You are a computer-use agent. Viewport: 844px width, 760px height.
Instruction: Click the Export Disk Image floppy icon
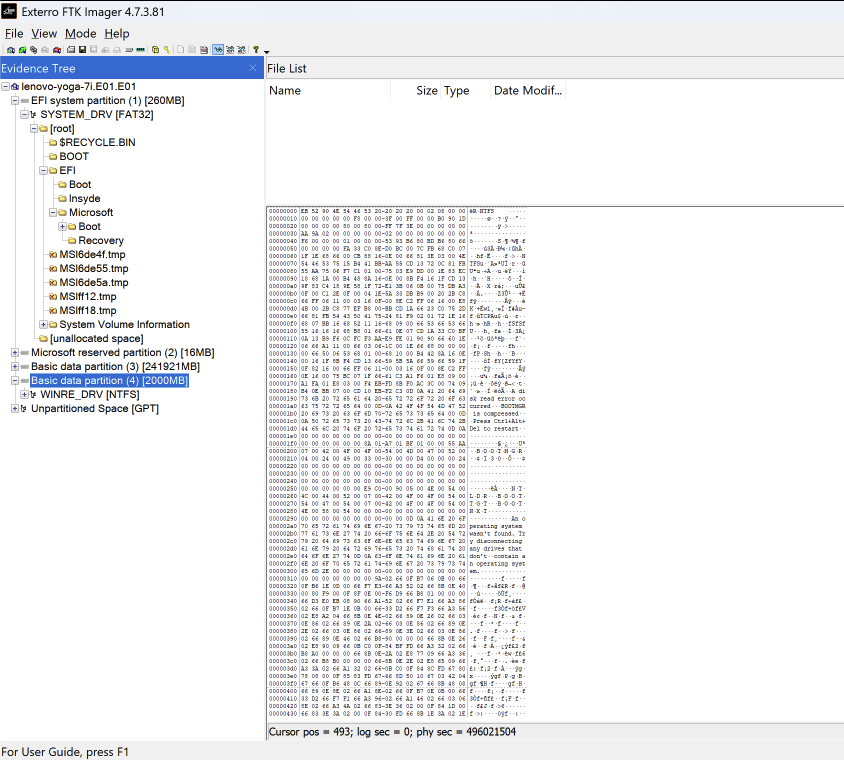[x=82, y=50]
